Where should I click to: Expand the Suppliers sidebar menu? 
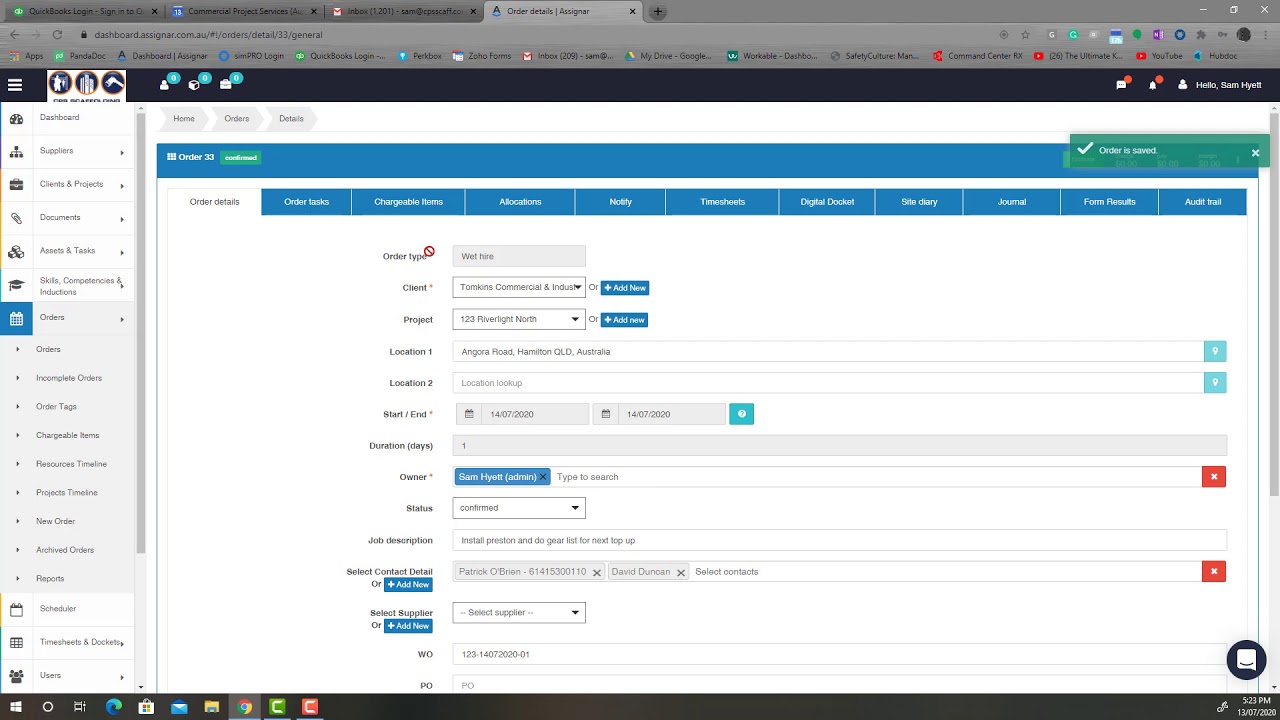[x=122, y=152]
